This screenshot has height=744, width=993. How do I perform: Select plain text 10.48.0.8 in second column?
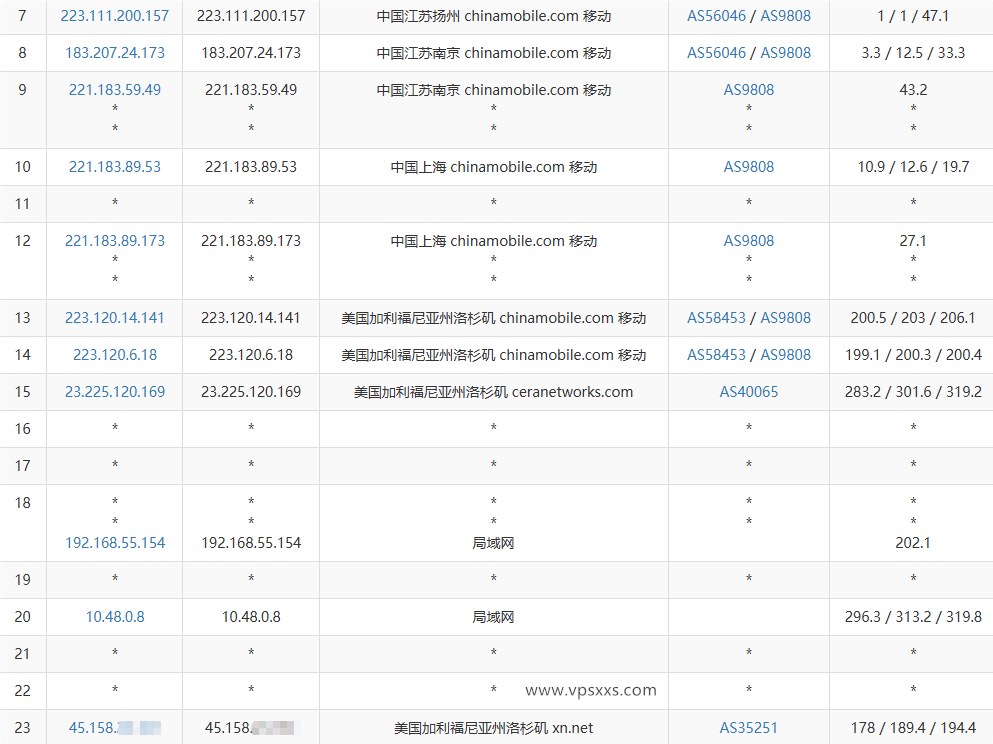(251, 617)
